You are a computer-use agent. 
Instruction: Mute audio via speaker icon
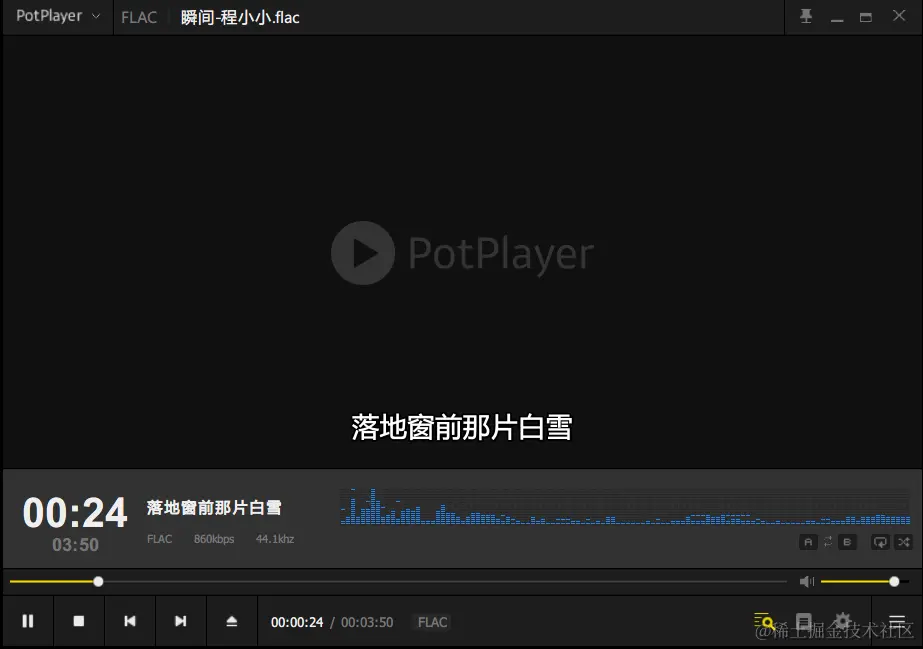[x=806, y=582]
